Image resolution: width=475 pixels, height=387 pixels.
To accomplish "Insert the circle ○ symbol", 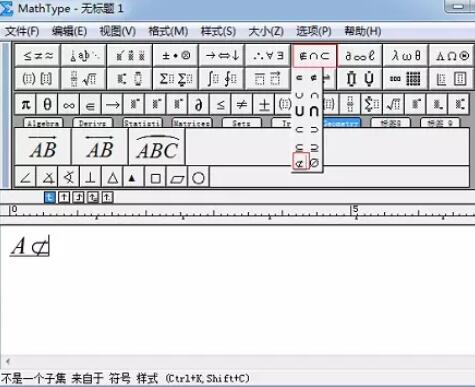I will (198, 177).
